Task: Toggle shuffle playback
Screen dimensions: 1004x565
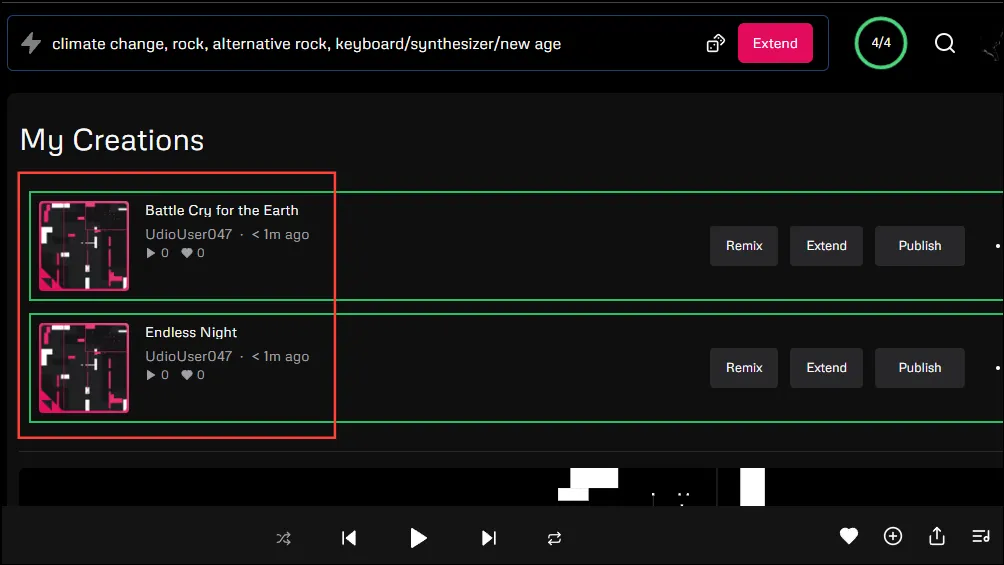Action: coord(284,538)
